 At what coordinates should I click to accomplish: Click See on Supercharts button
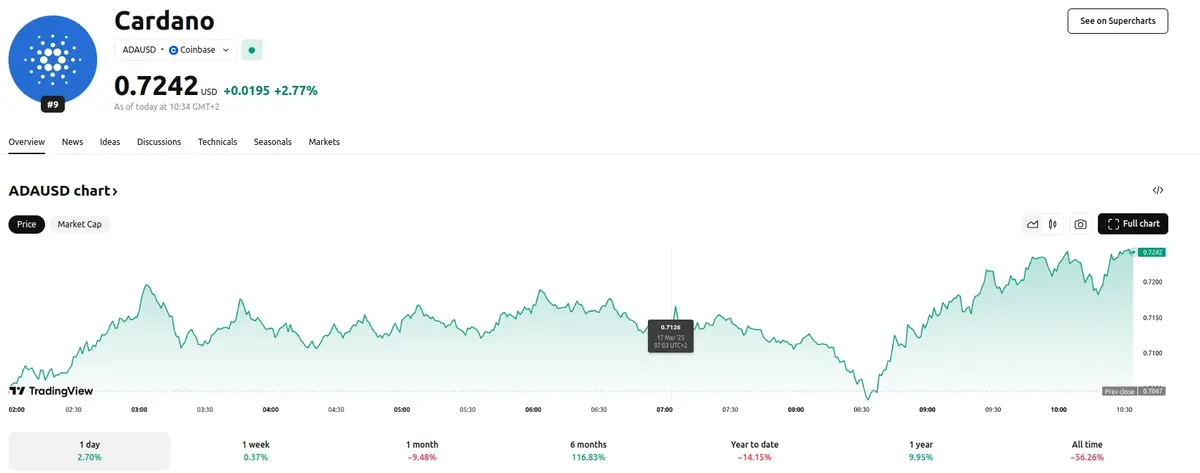click(x=1117, y=20)
